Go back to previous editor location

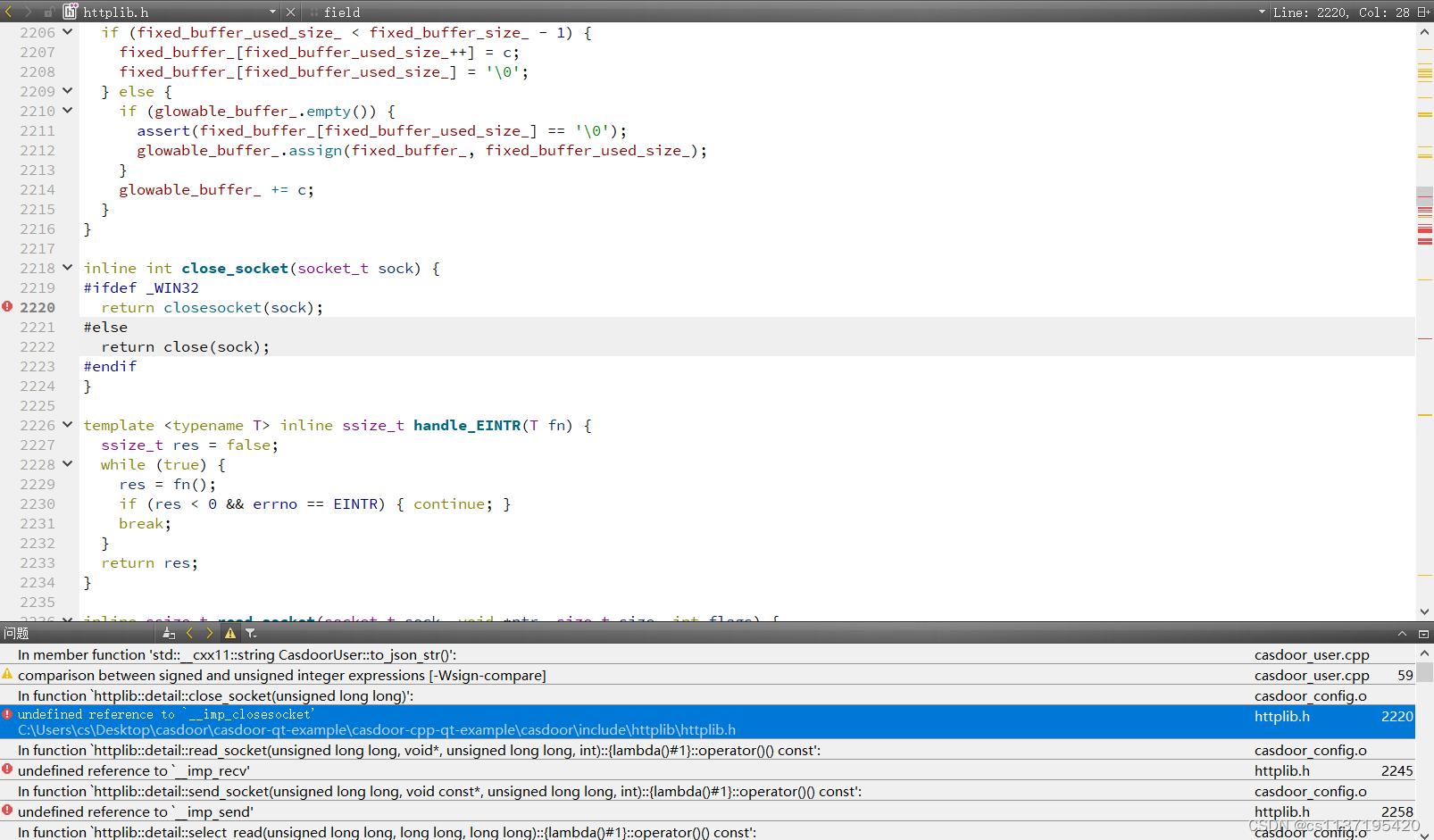[9, 12]
